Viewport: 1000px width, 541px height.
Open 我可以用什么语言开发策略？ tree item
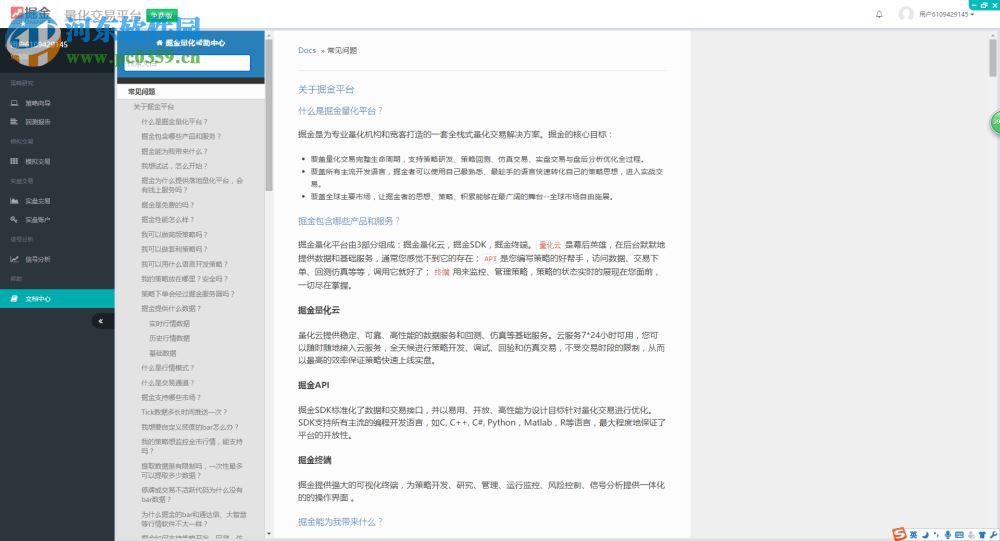coord(184,263)
